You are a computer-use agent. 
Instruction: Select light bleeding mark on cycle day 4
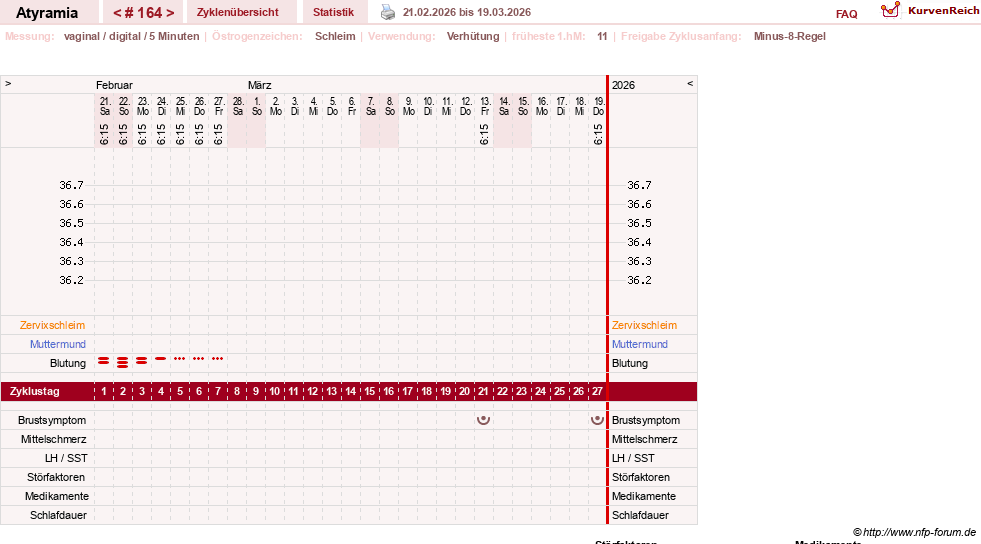coord(161,358)
